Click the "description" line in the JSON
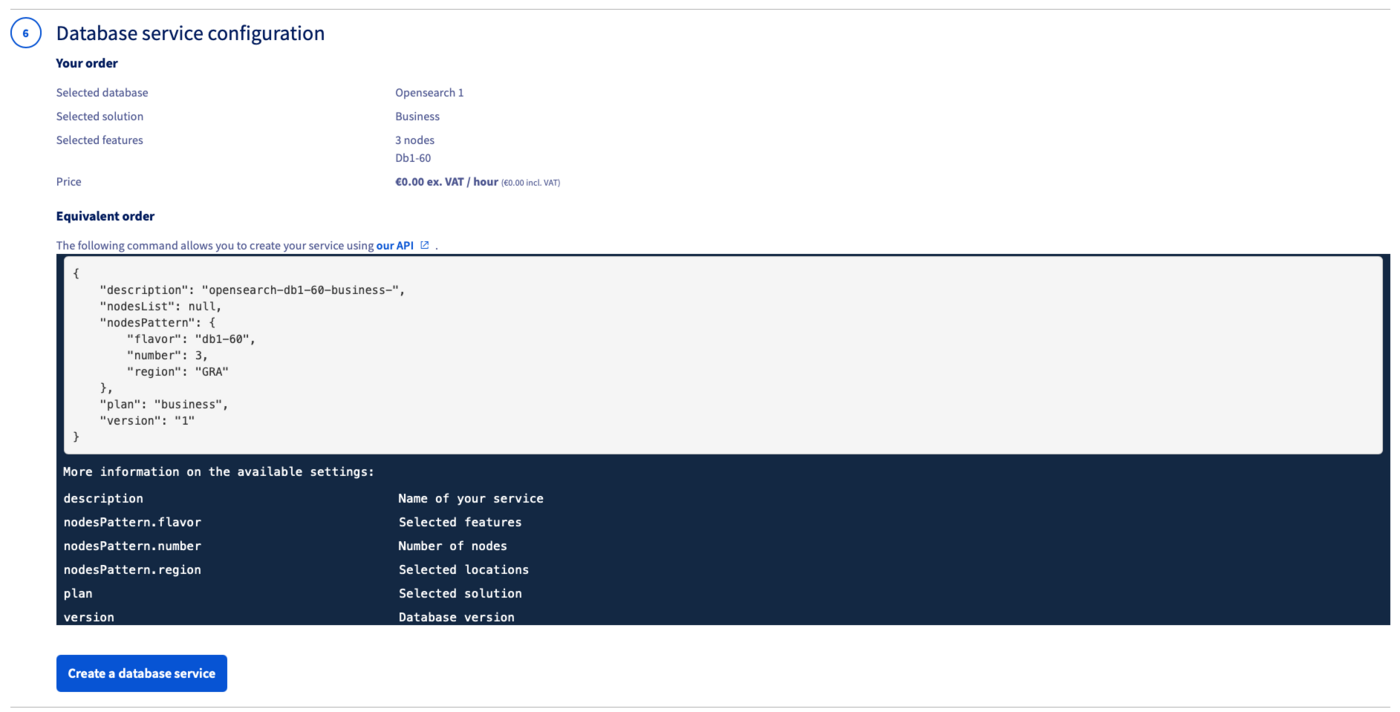 point(252,290)
